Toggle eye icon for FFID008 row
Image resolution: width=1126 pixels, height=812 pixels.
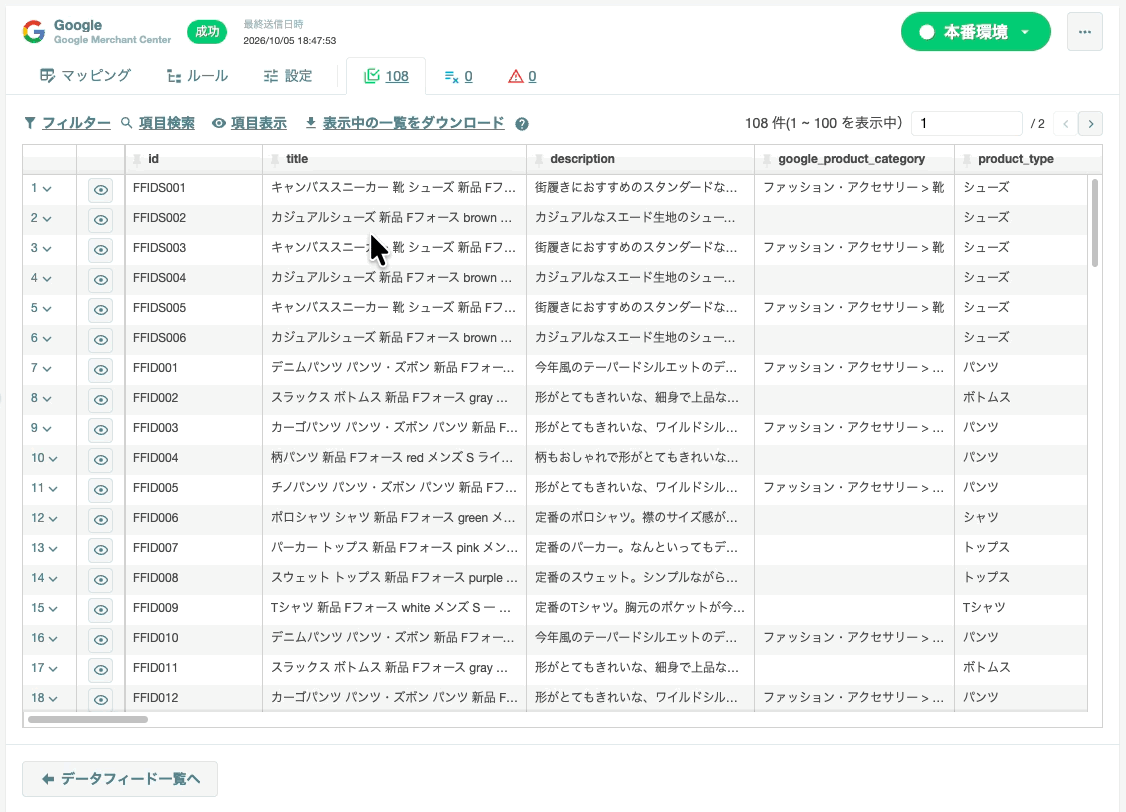(x=101, y=579)
